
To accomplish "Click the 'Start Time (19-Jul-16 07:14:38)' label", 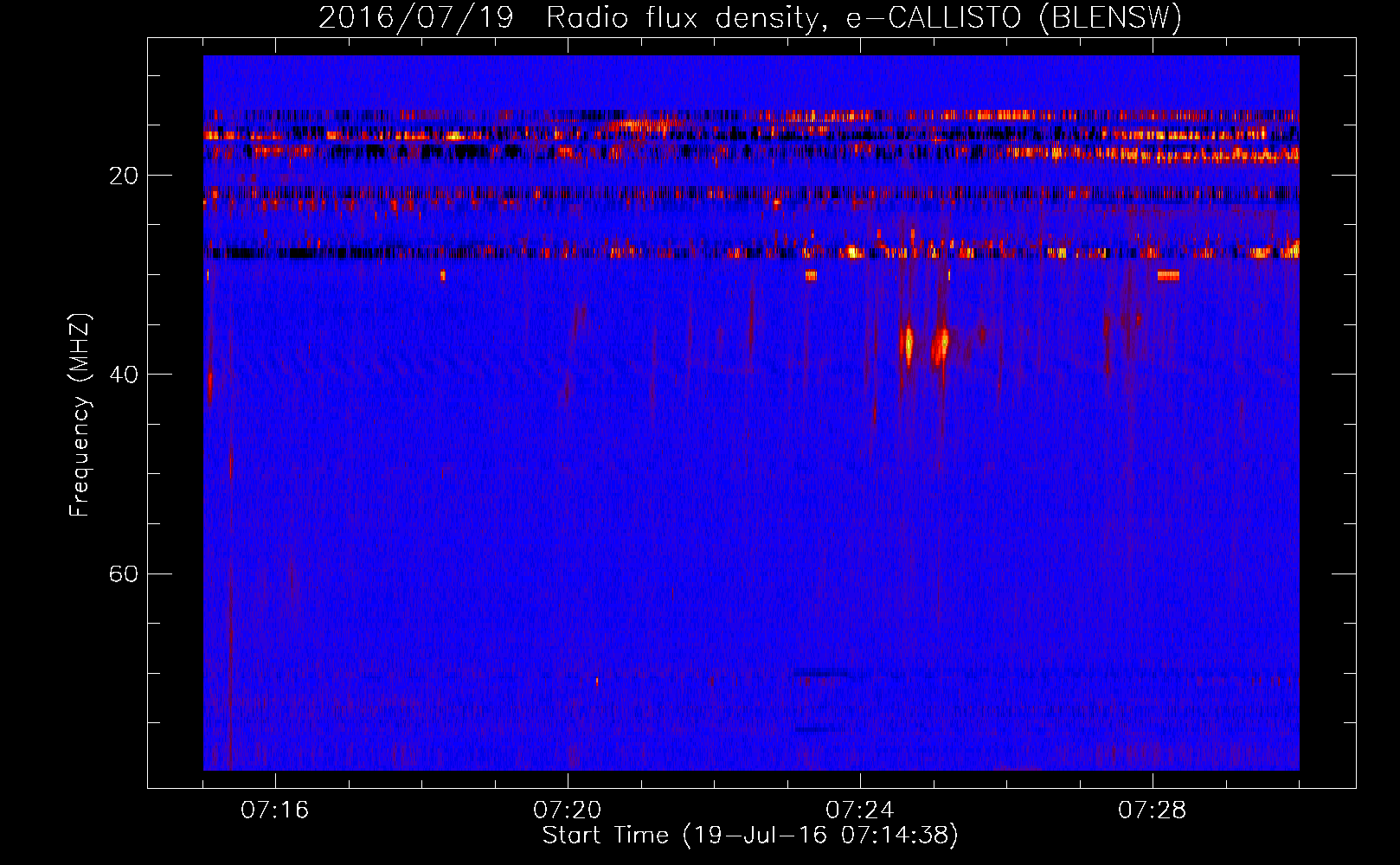I will click(x=750, y=836).
